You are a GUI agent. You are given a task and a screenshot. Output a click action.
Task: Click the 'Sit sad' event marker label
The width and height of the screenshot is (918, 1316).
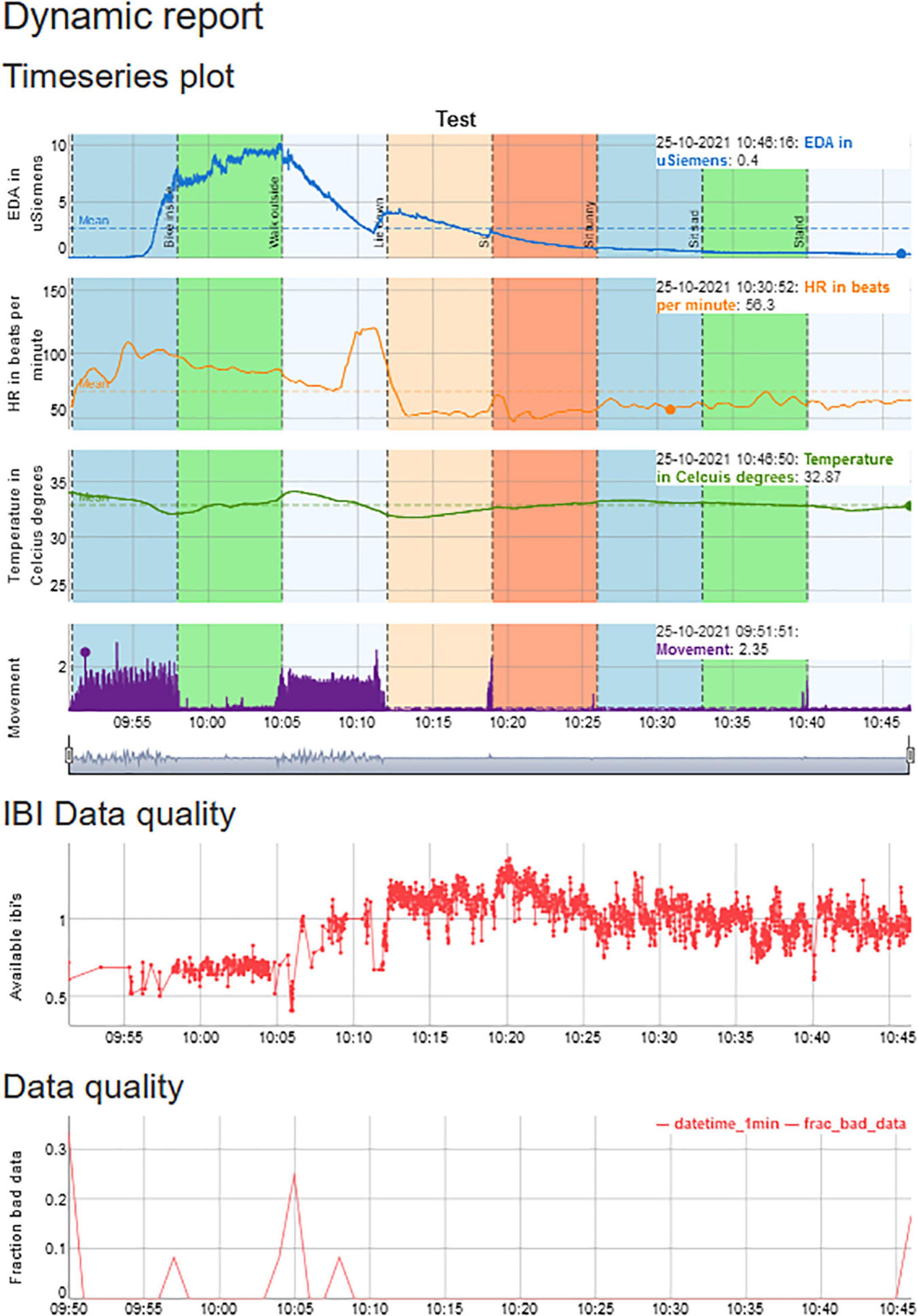click(x=694, y=228)
